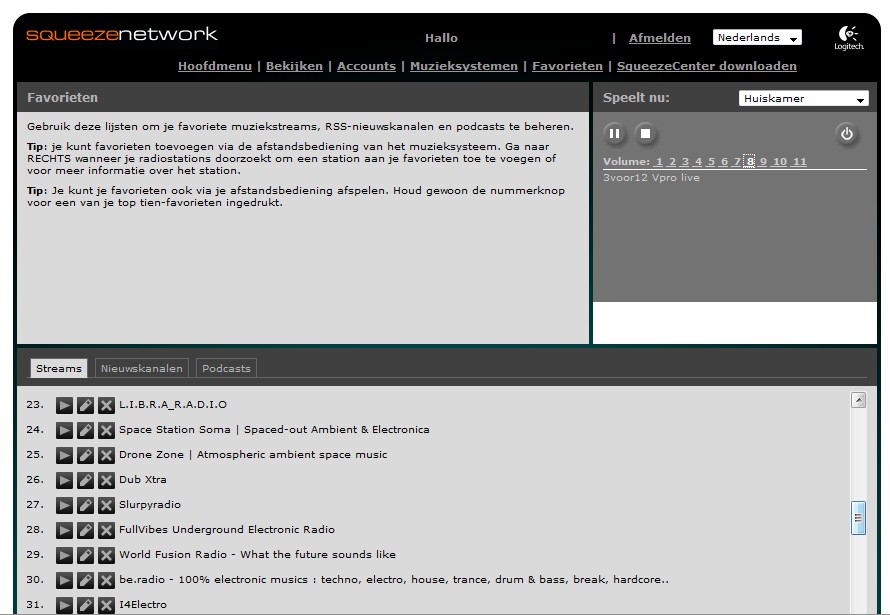The height and width of the screenshot is (615, 890).
Task: Remove the Dub Xtra favorite
Action: (x=106, y=480)
